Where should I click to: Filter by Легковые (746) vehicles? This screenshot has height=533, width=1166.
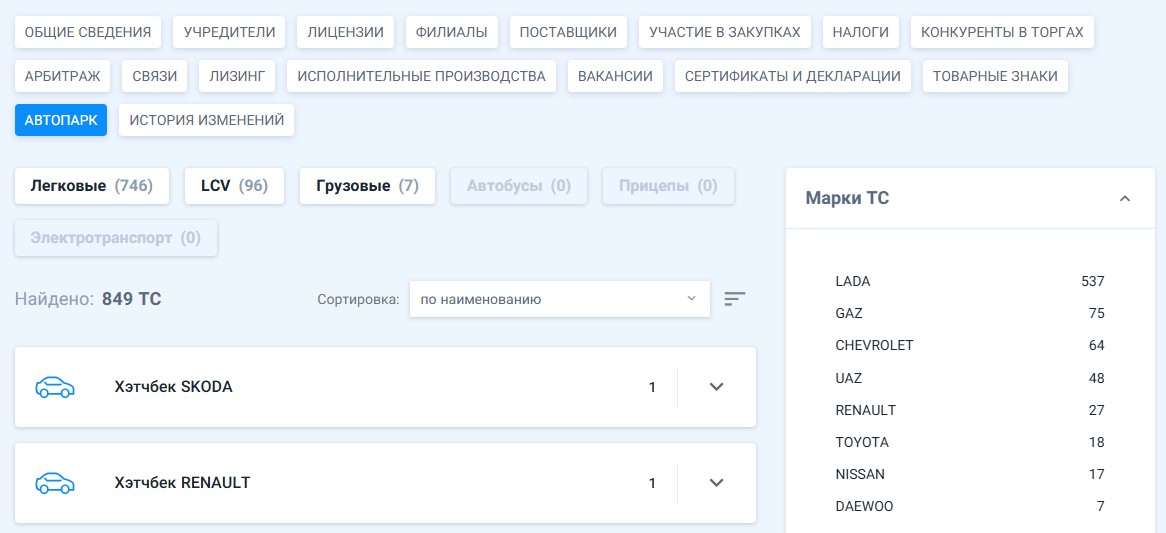[91, 186]
